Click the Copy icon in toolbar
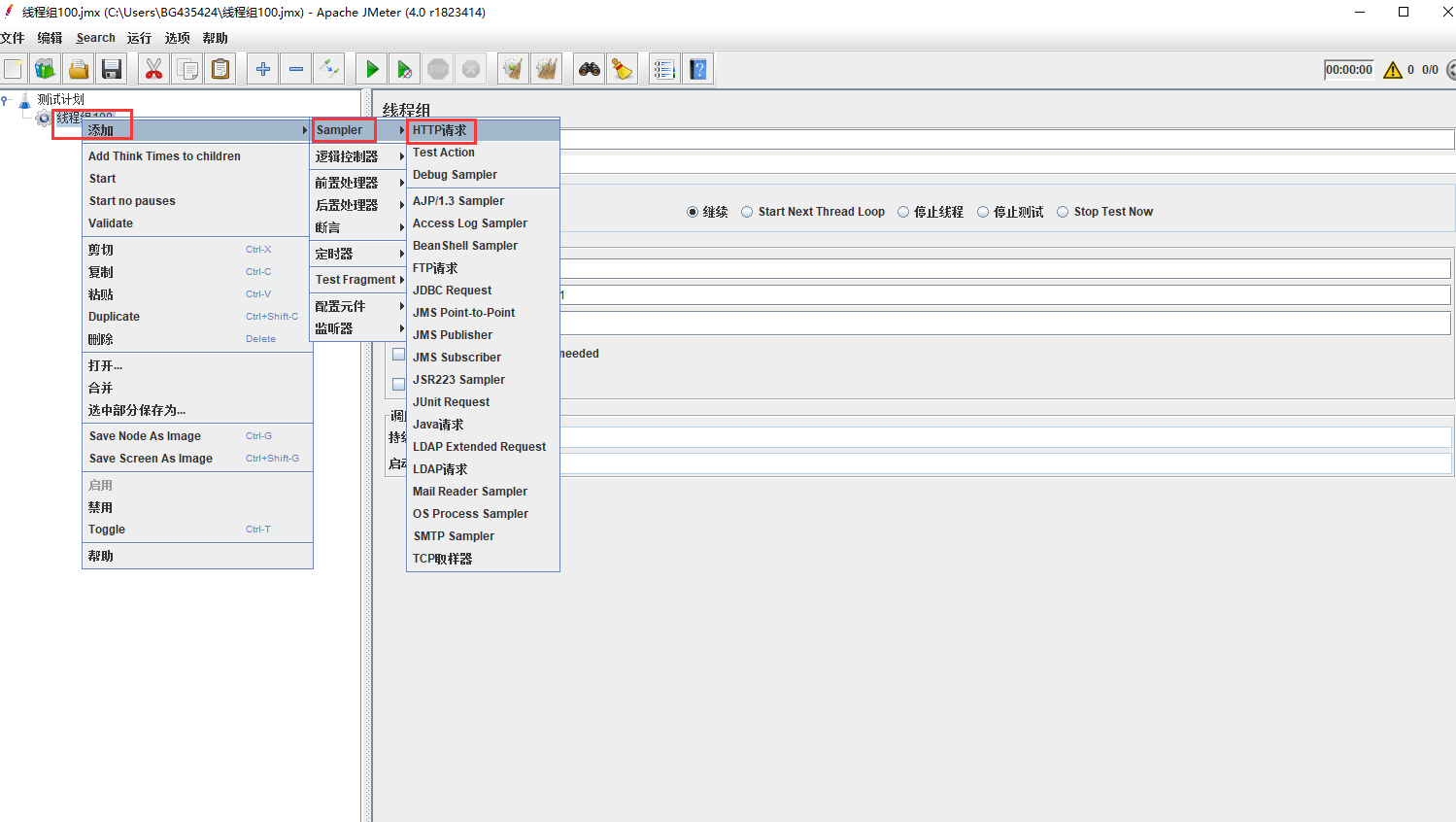 pyautogui.click(x=187, y=69)
